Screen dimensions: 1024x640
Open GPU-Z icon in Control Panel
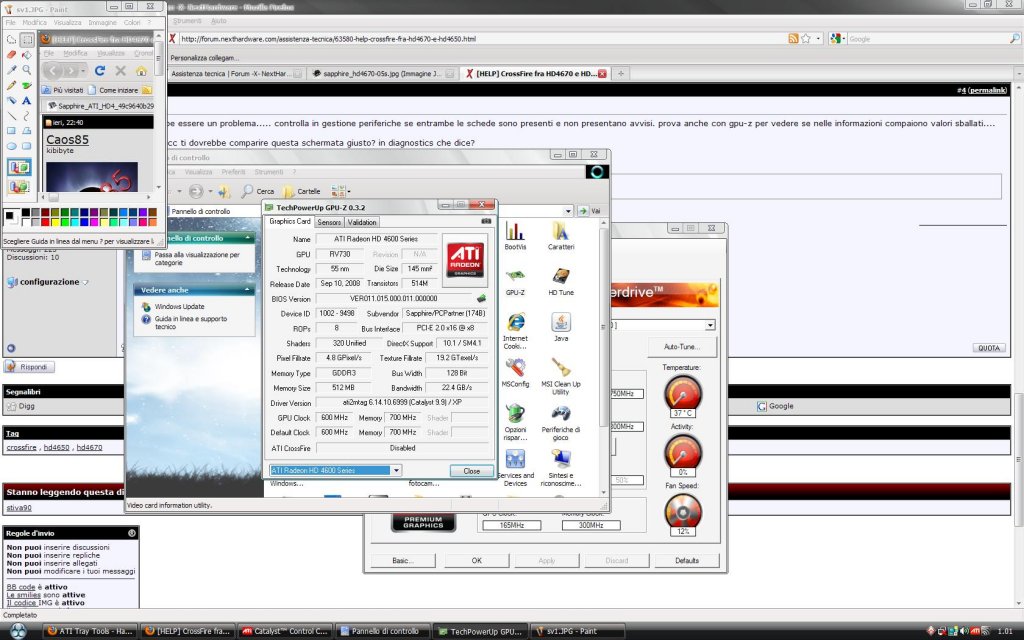tap(515, 281)
